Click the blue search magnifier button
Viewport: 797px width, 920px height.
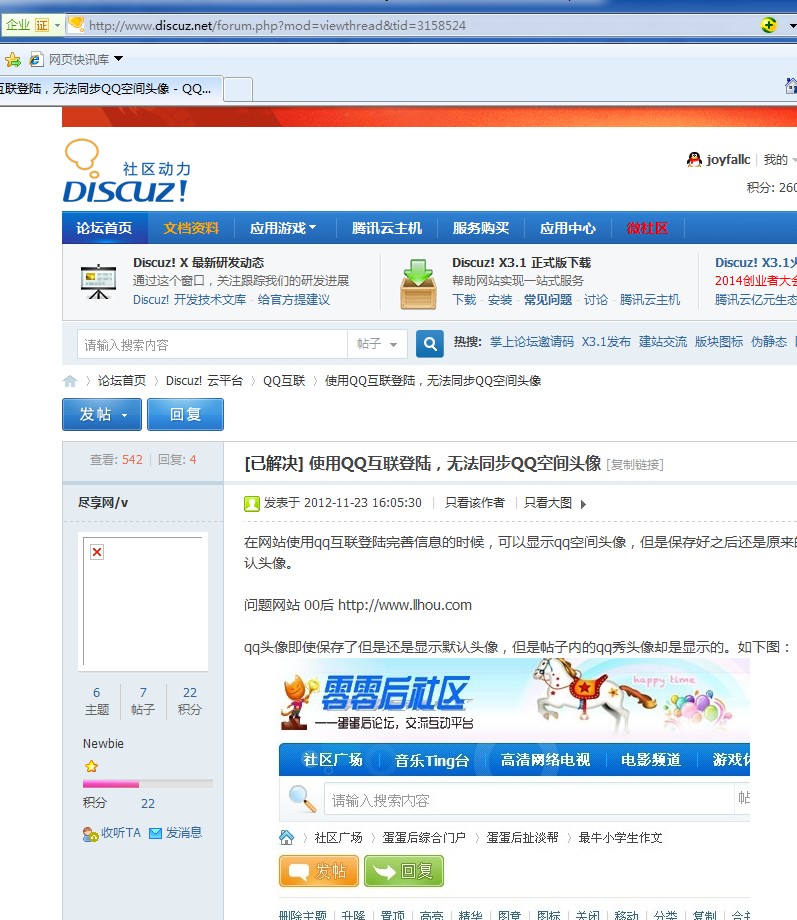coord(430,344)
